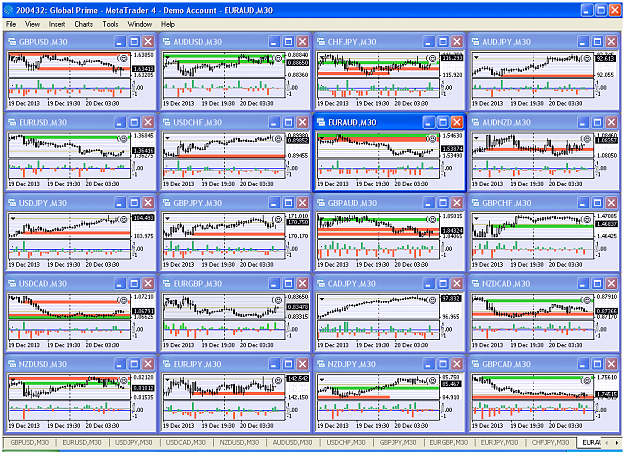Click the left arrow to scroll chart tabs
625x452 pixels.
click(607, 442)
